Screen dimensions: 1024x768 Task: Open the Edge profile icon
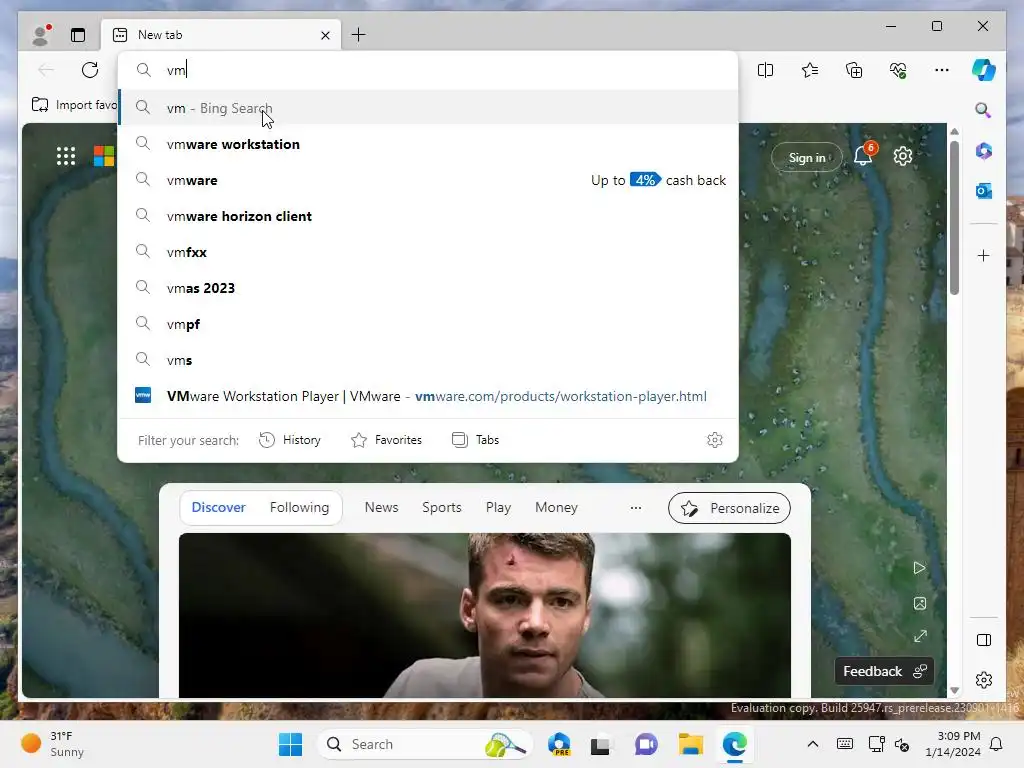pos(41,35)
